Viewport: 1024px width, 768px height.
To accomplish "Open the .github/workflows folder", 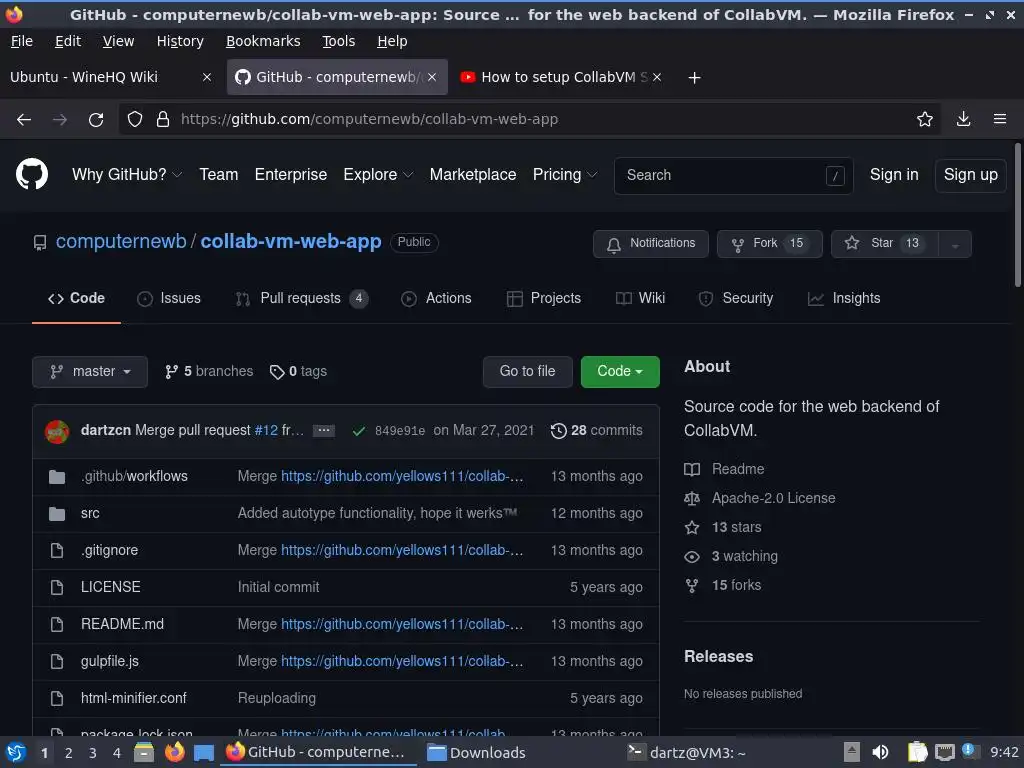I will click(135, 476).
